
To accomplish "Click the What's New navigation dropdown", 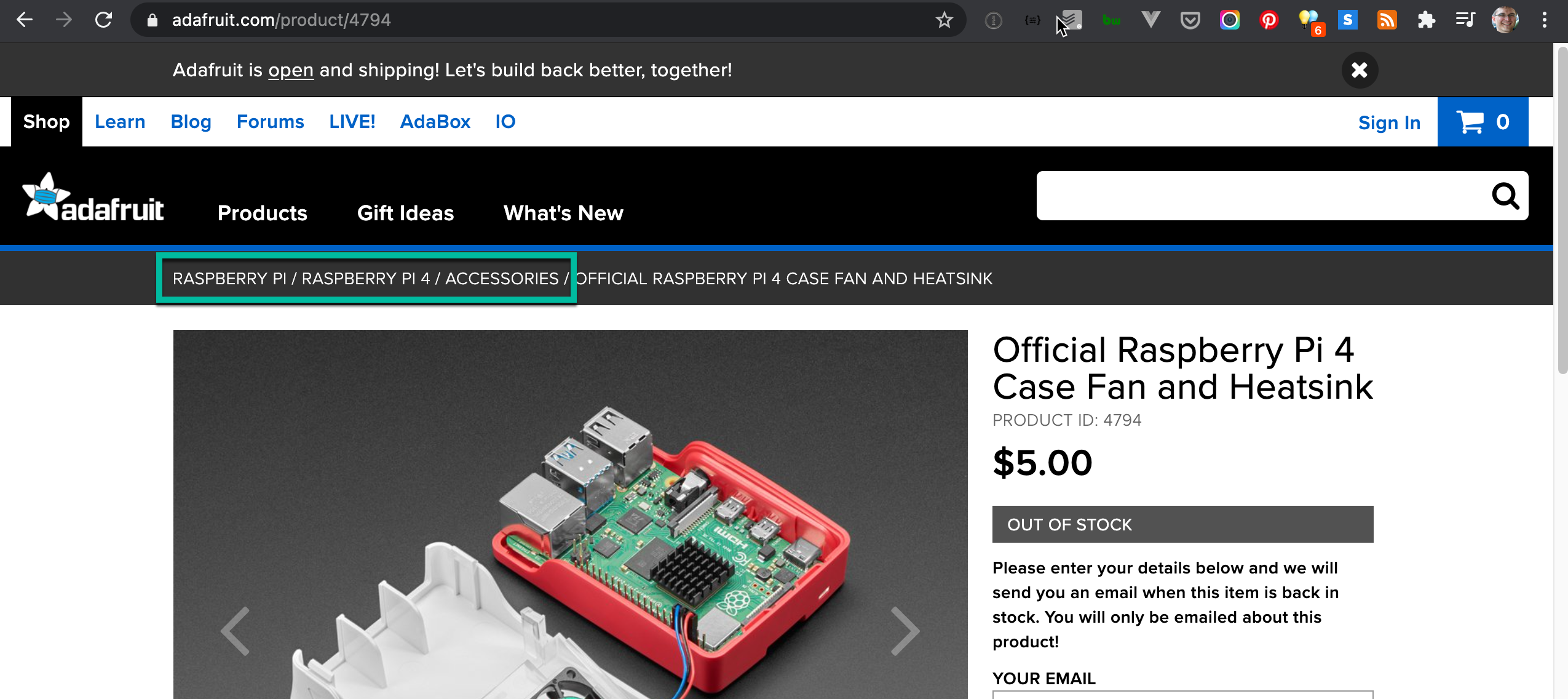I will (x=563, y=212).
